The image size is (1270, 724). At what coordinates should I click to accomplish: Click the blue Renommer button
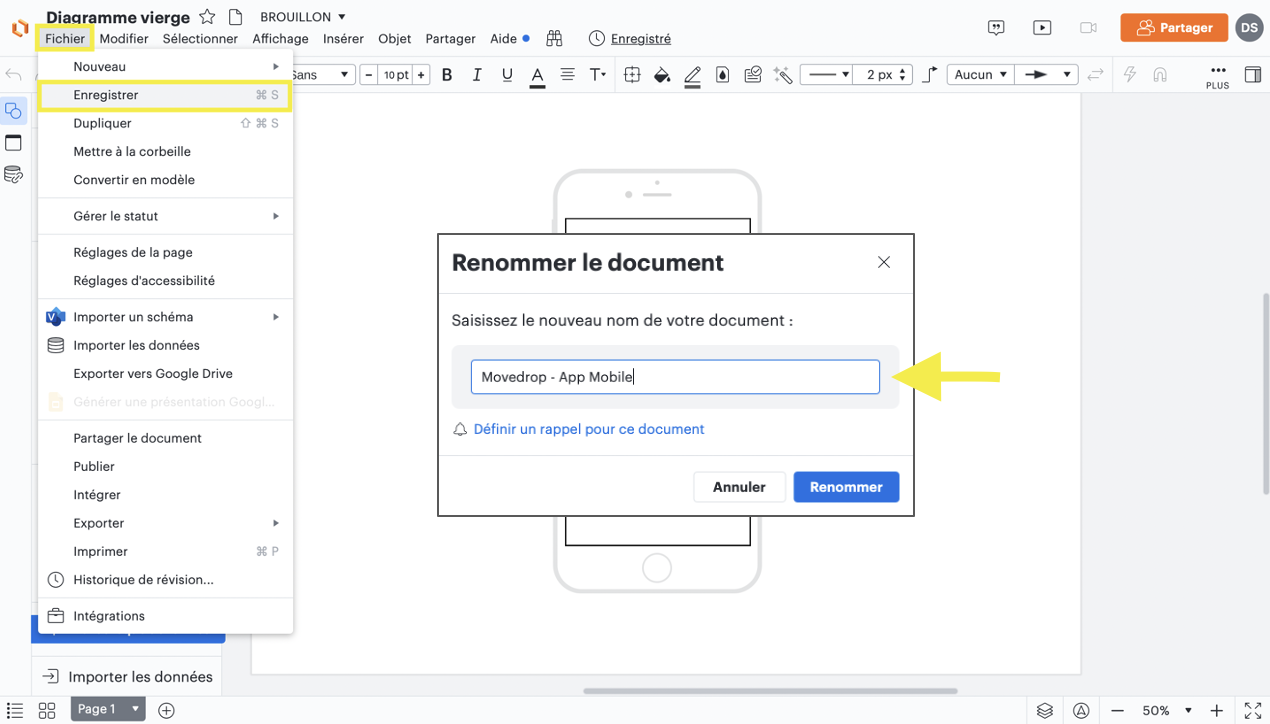click(x=846, y=487)
